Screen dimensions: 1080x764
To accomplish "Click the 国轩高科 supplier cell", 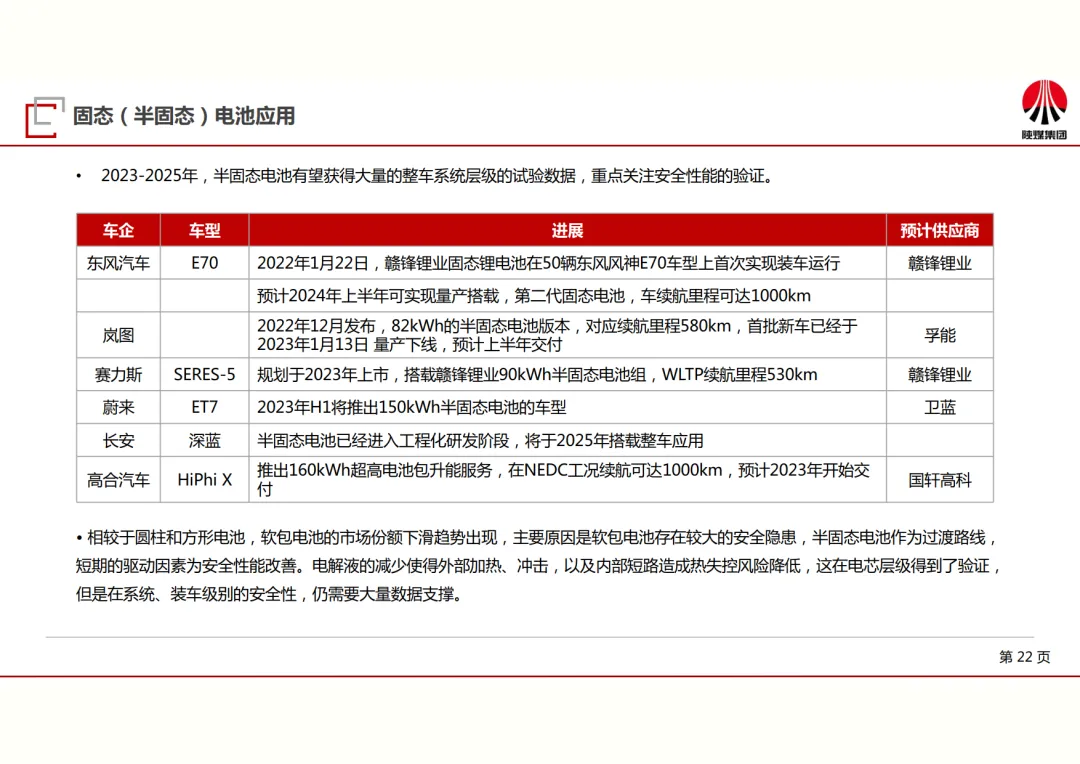I will pos(939,480).
